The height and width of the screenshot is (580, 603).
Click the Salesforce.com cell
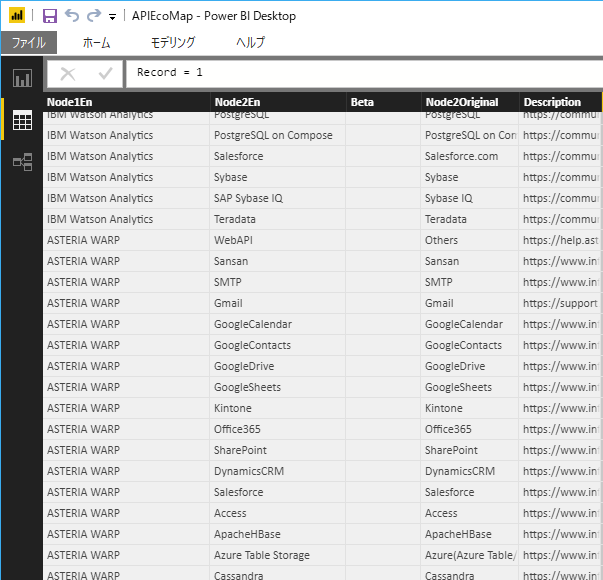[x=470, y=157]
